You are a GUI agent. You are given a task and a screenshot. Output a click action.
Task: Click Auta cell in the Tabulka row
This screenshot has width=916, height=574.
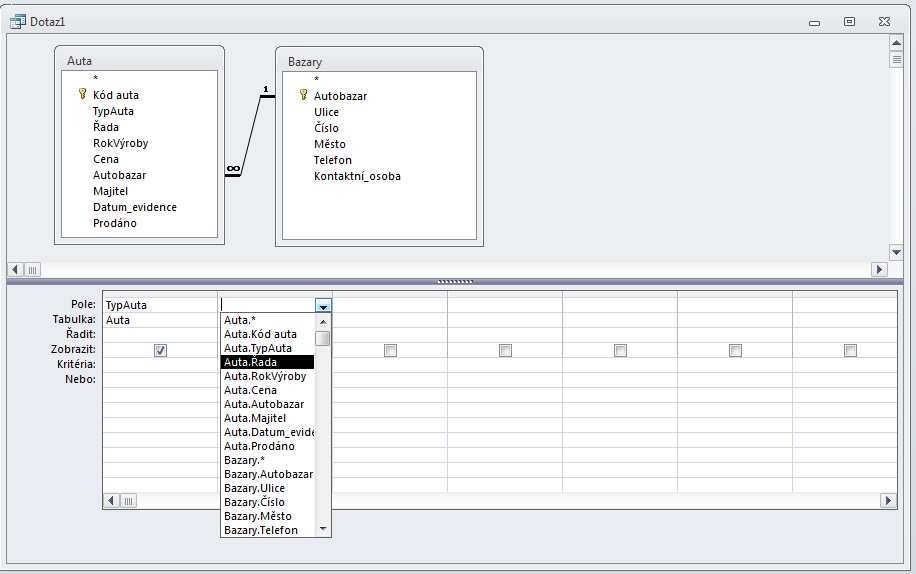(160, 320)
